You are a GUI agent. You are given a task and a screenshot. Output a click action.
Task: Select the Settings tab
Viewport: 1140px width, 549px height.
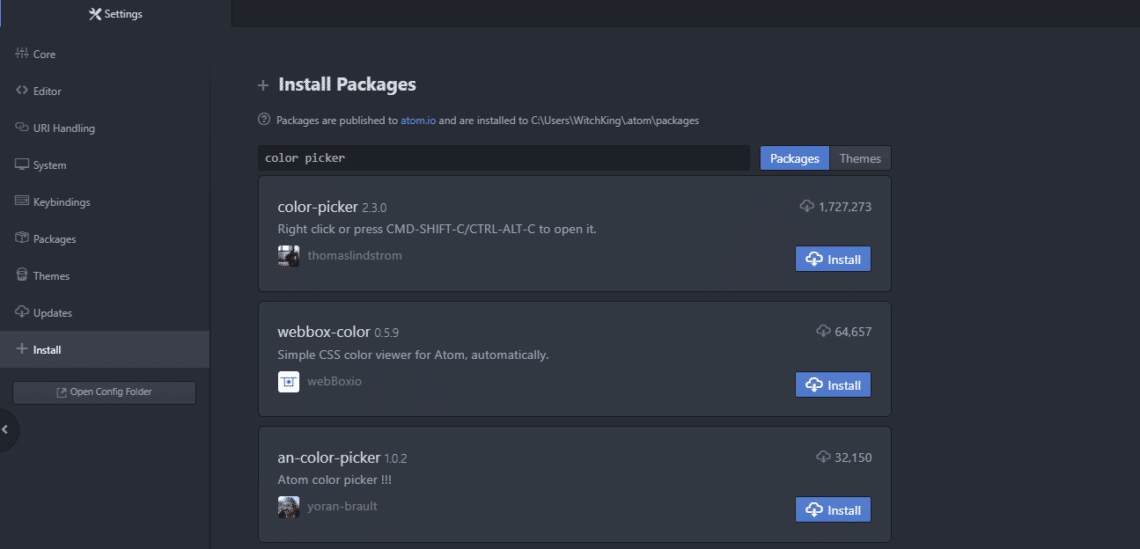click(x=116, y=14)
